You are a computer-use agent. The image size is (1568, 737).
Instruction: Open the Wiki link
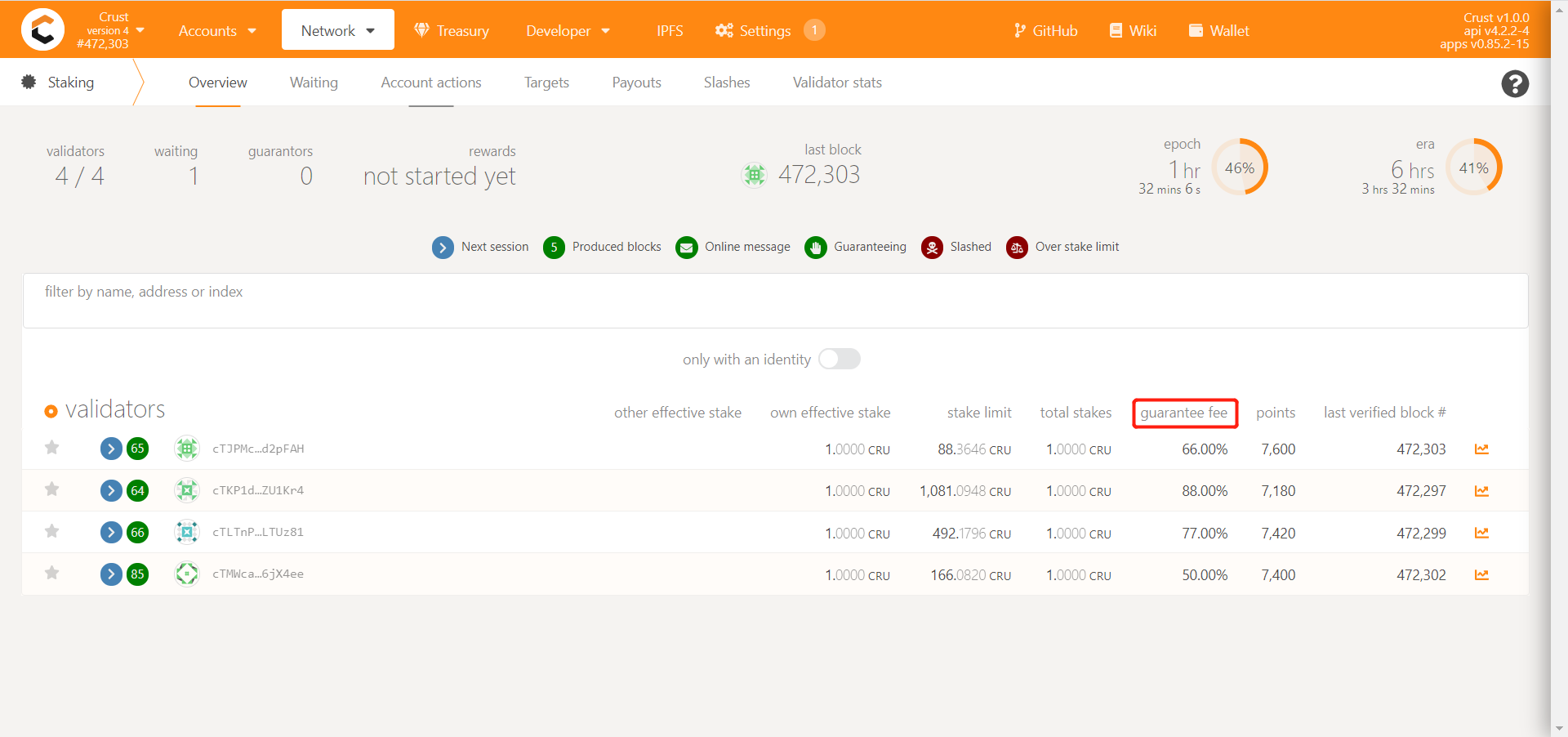click(1133, 30)
